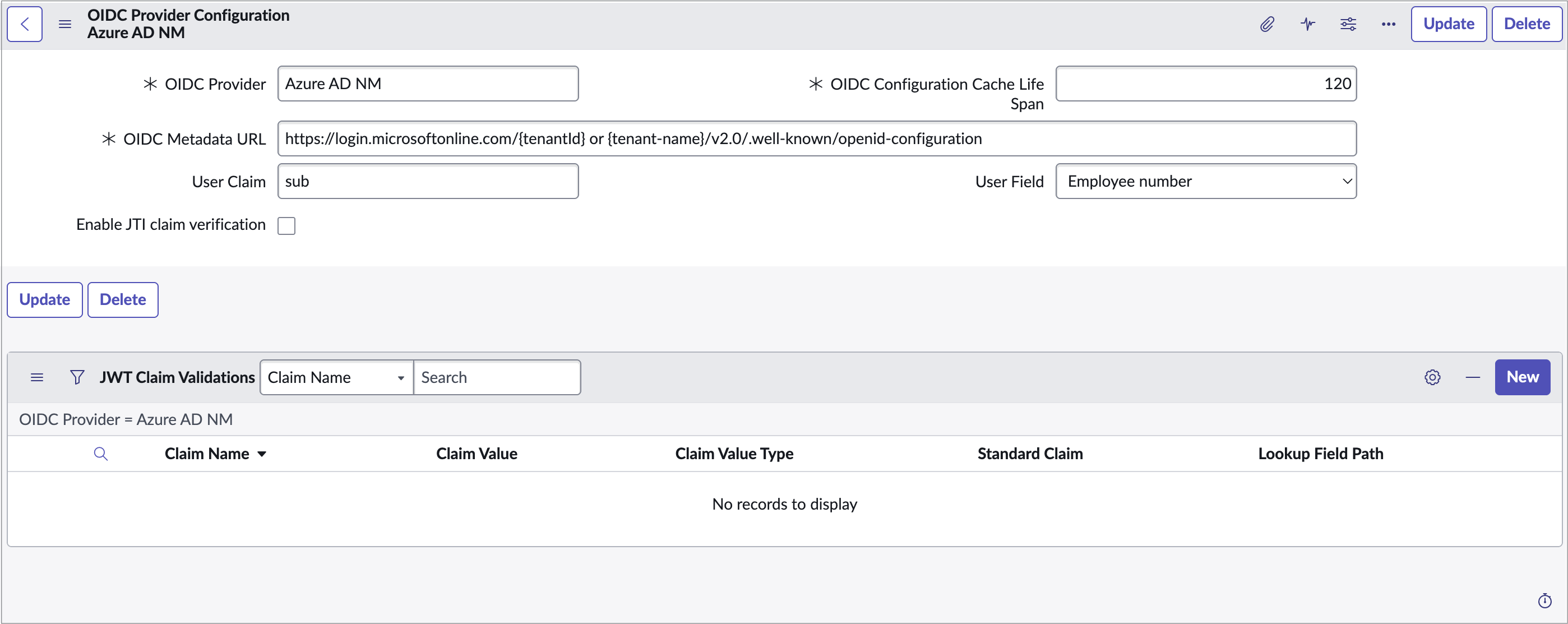Click the column search magnifier icon

[x=101, y=454]
